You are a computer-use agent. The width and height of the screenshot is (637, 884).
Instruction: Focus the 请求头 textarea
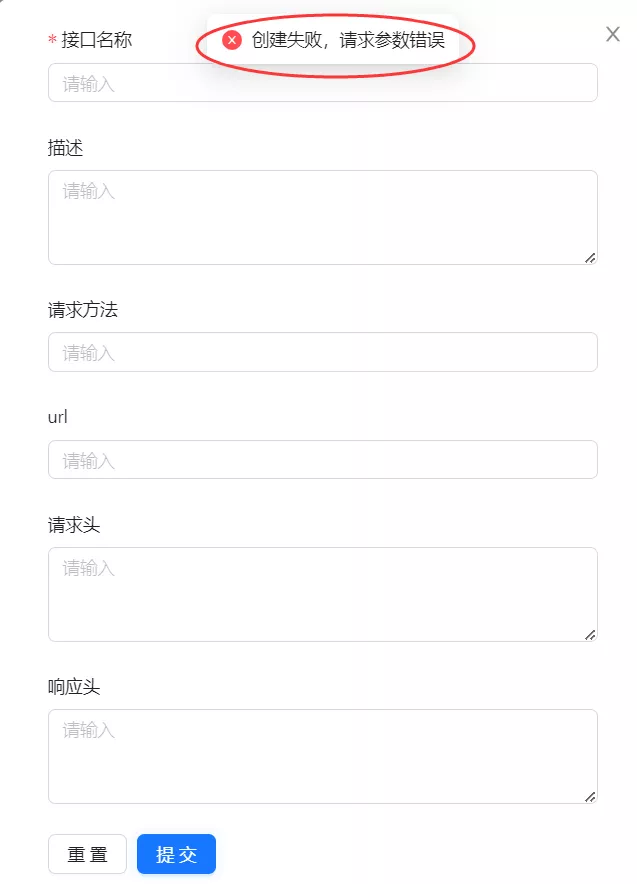coord(322,595)
